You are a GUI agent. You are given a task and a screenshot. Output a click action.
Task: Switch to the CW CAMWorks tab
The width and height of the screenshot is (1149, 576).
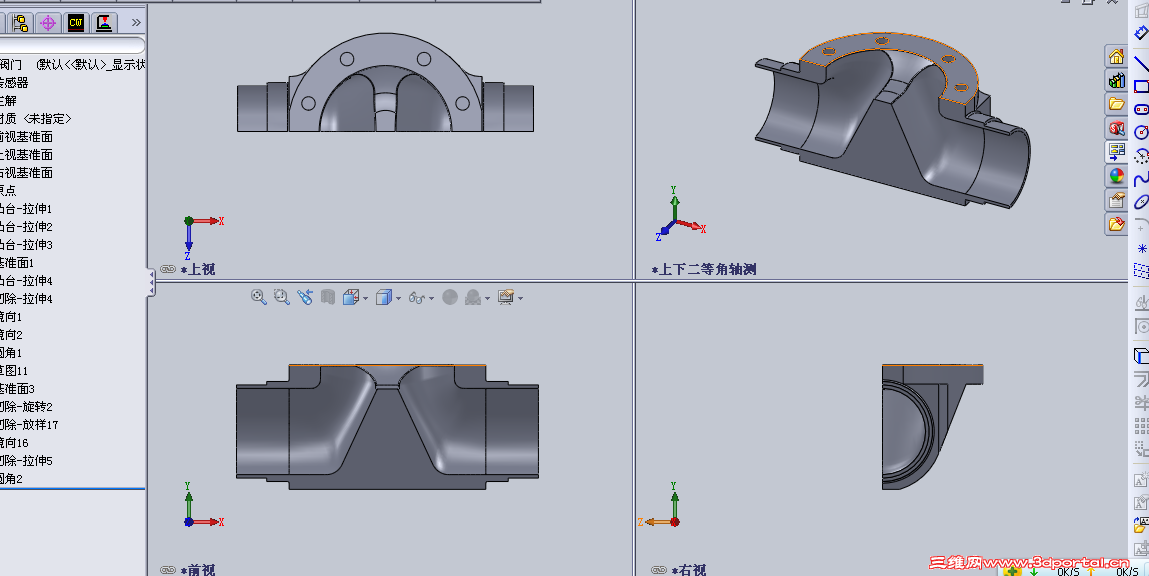coord(75,23)
